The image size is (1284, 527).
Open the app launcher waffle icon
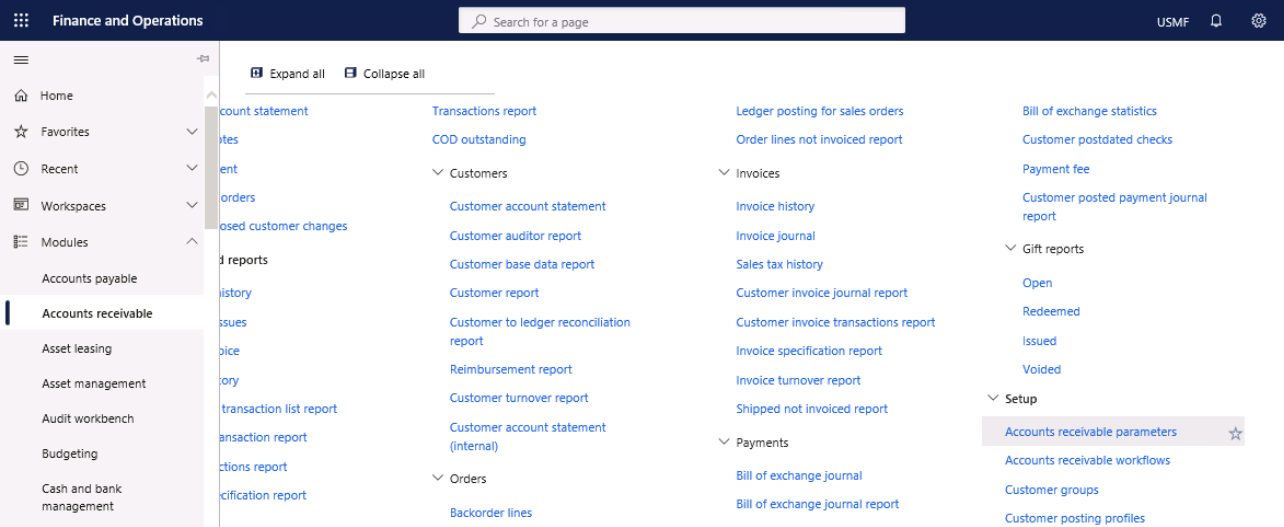pyautogui.click(x=20, y=20)
